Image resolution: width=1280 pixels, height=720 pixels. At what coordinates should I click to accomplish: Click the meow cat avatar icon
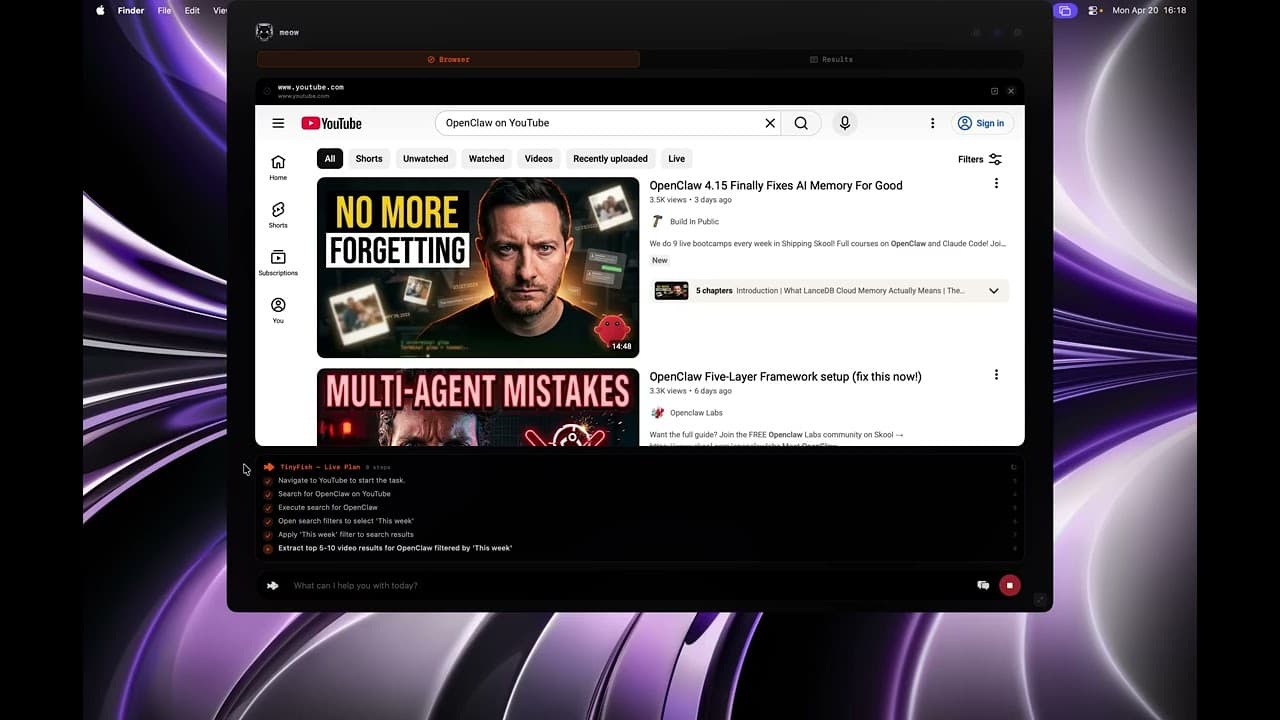(x=264, y=32)
